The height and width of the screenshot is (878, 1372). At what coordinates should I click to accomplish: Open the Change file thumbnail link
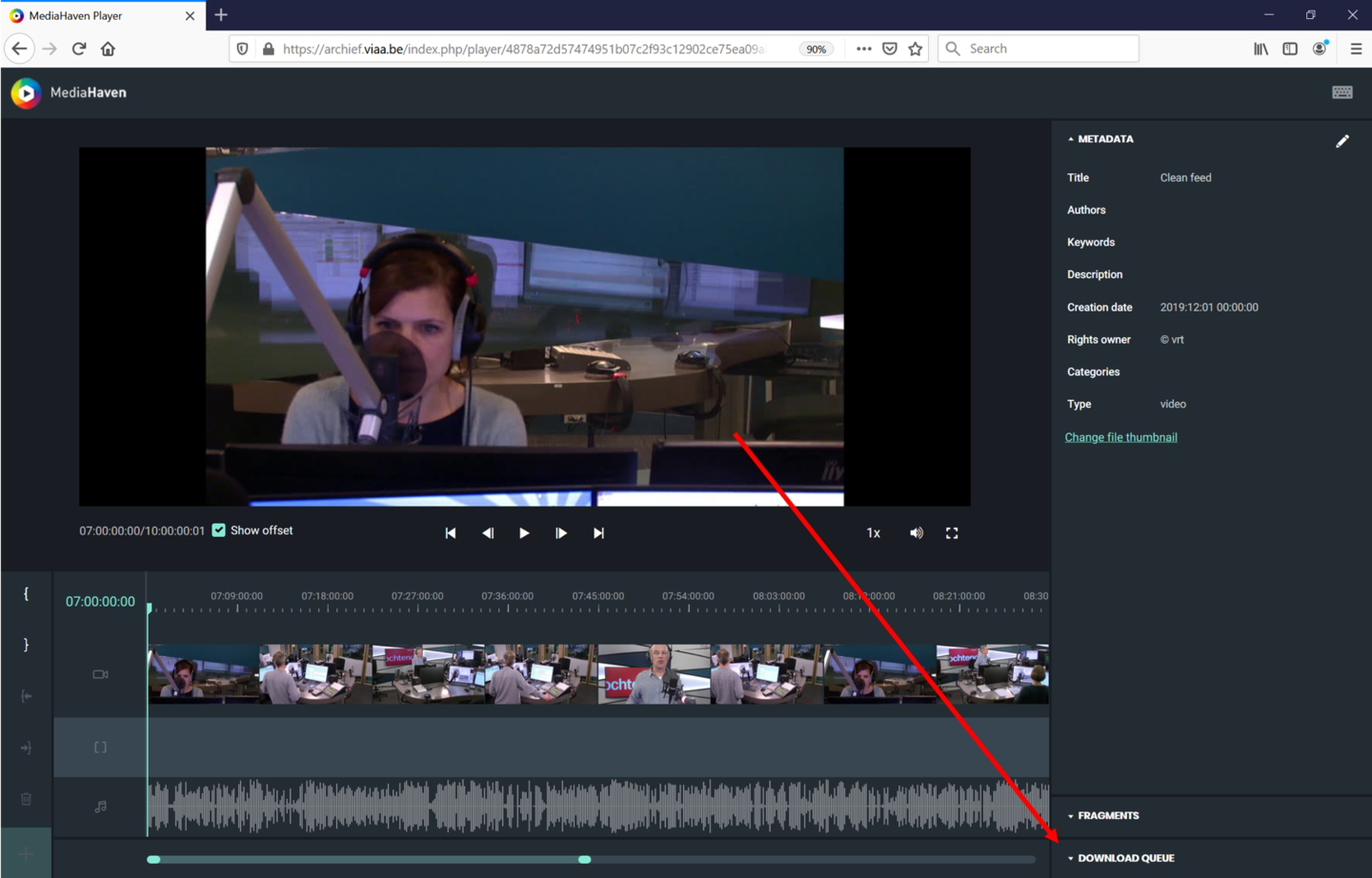(x=1120, y=437)
